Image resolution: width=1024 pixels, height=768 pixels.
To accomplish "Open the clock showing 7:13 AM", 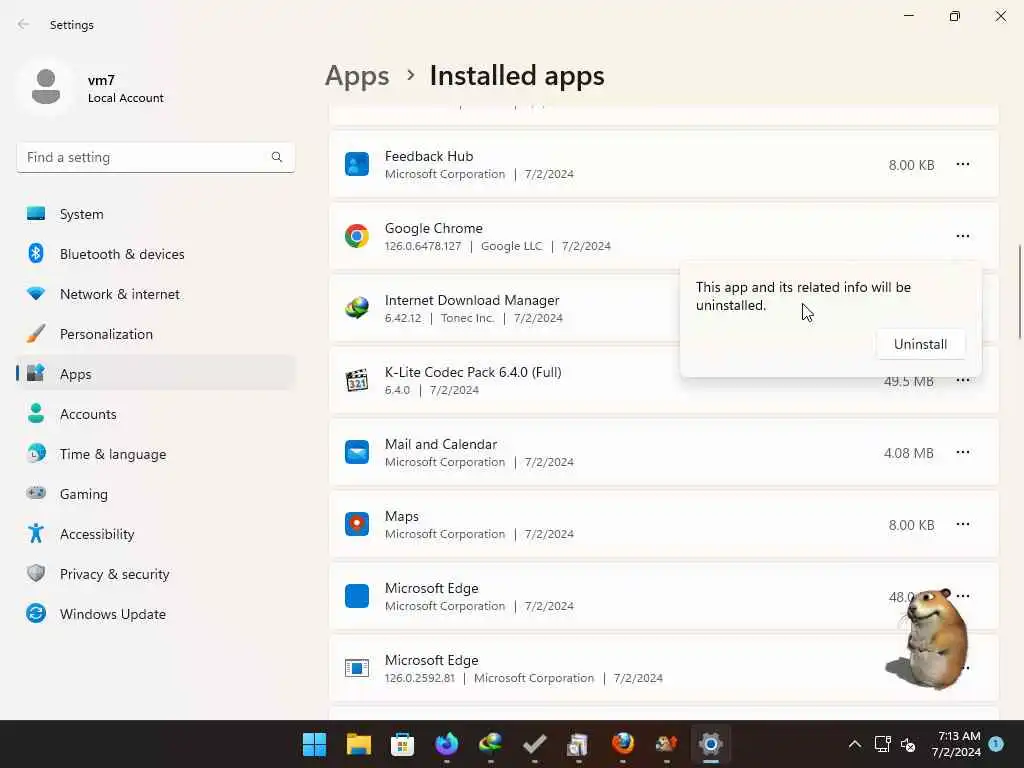I will [956, 744].
